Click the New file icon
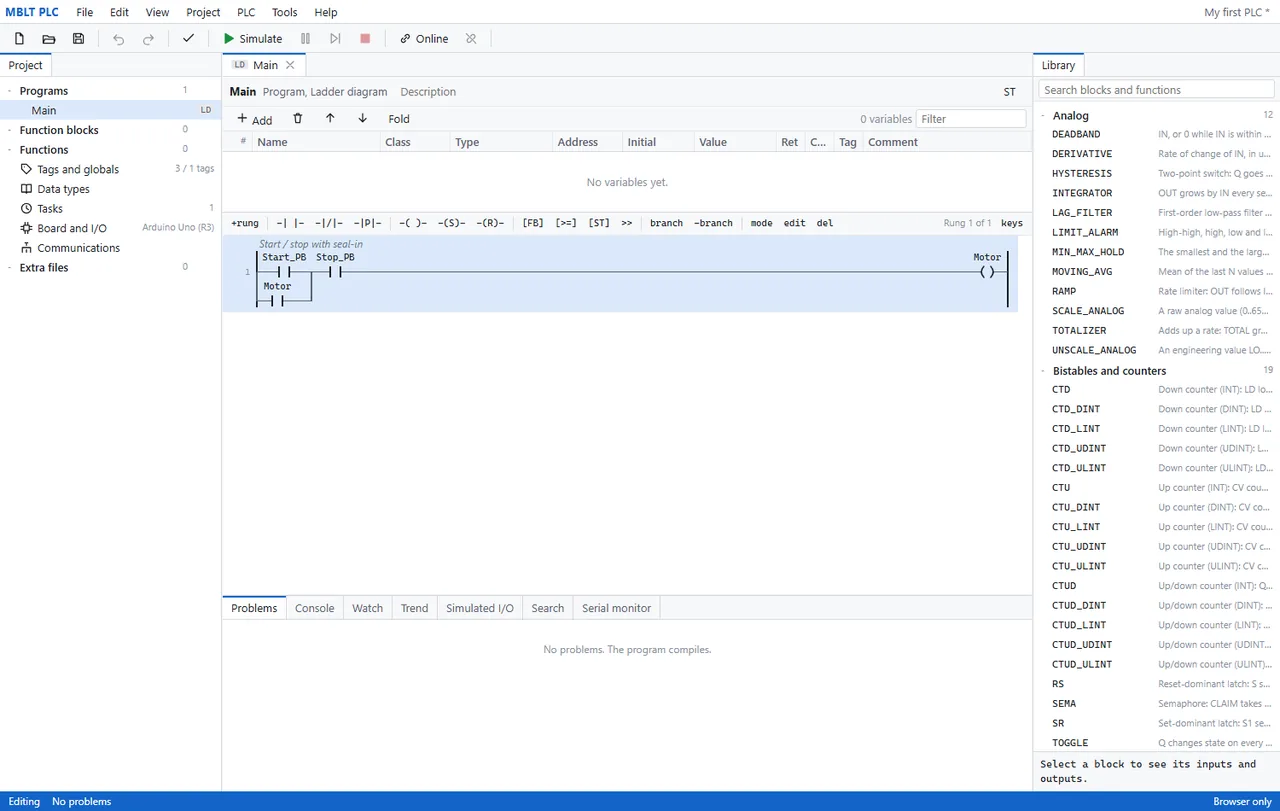Screen dimensions: 1280x811 tap(19, 39)
